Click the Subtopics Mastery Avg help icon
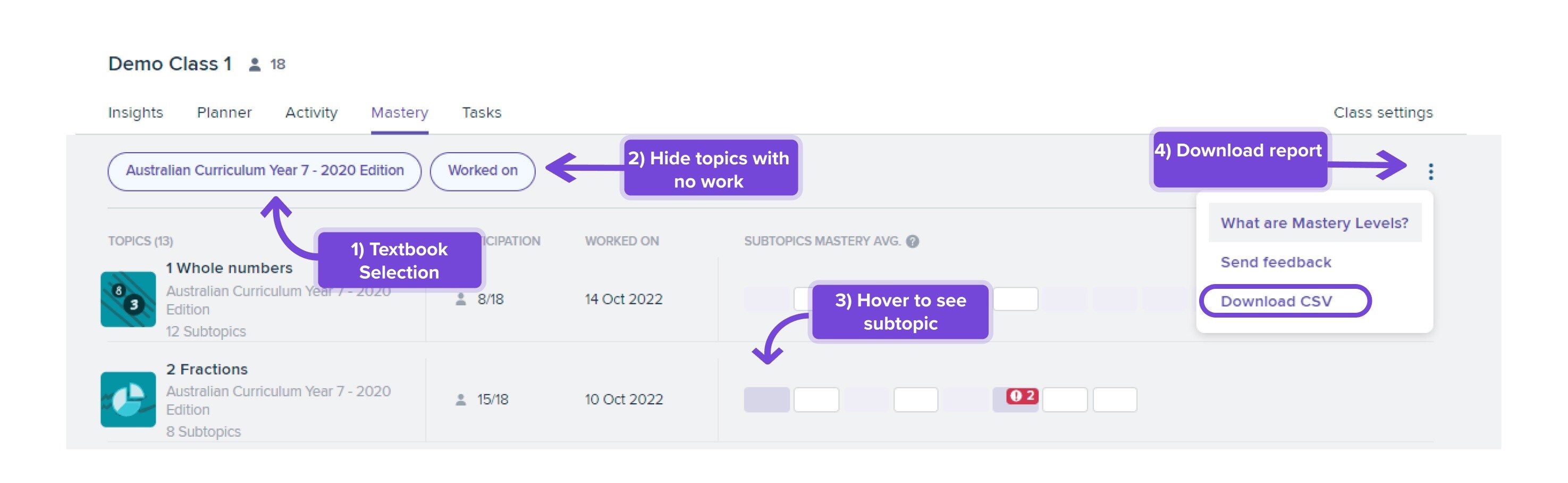Image resolution: width=1568 pixels, height=483 pixels. click(912, 241)
